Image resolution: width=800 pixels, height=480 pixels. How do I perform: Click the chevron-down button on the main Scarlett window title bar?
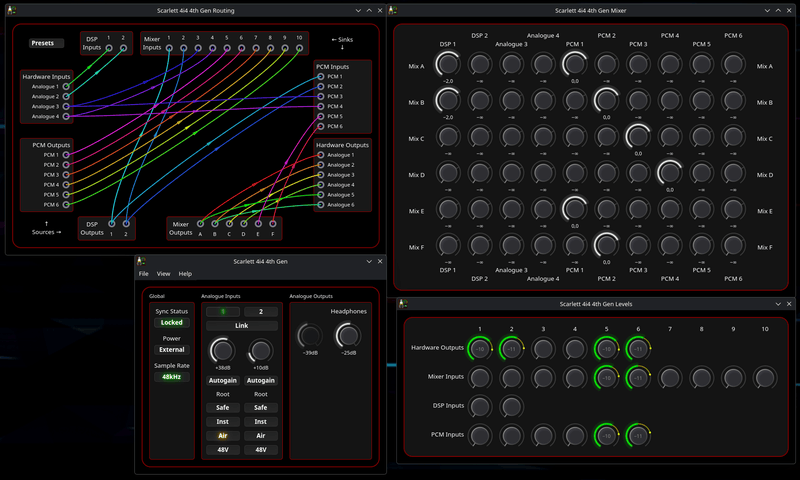369,261
